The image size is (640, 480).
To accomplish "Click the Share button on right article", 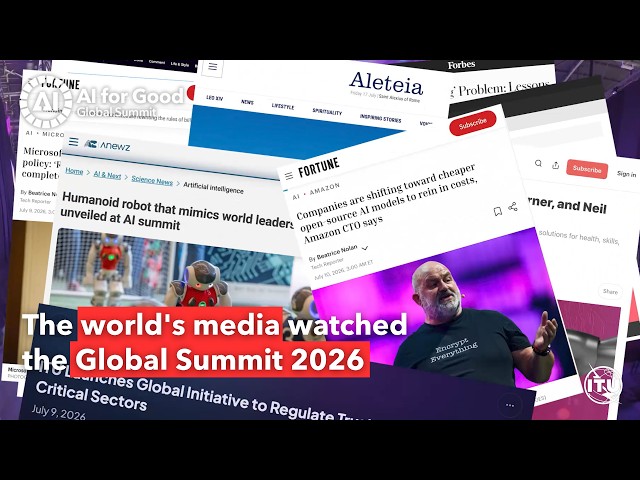I will pos(610,291).
